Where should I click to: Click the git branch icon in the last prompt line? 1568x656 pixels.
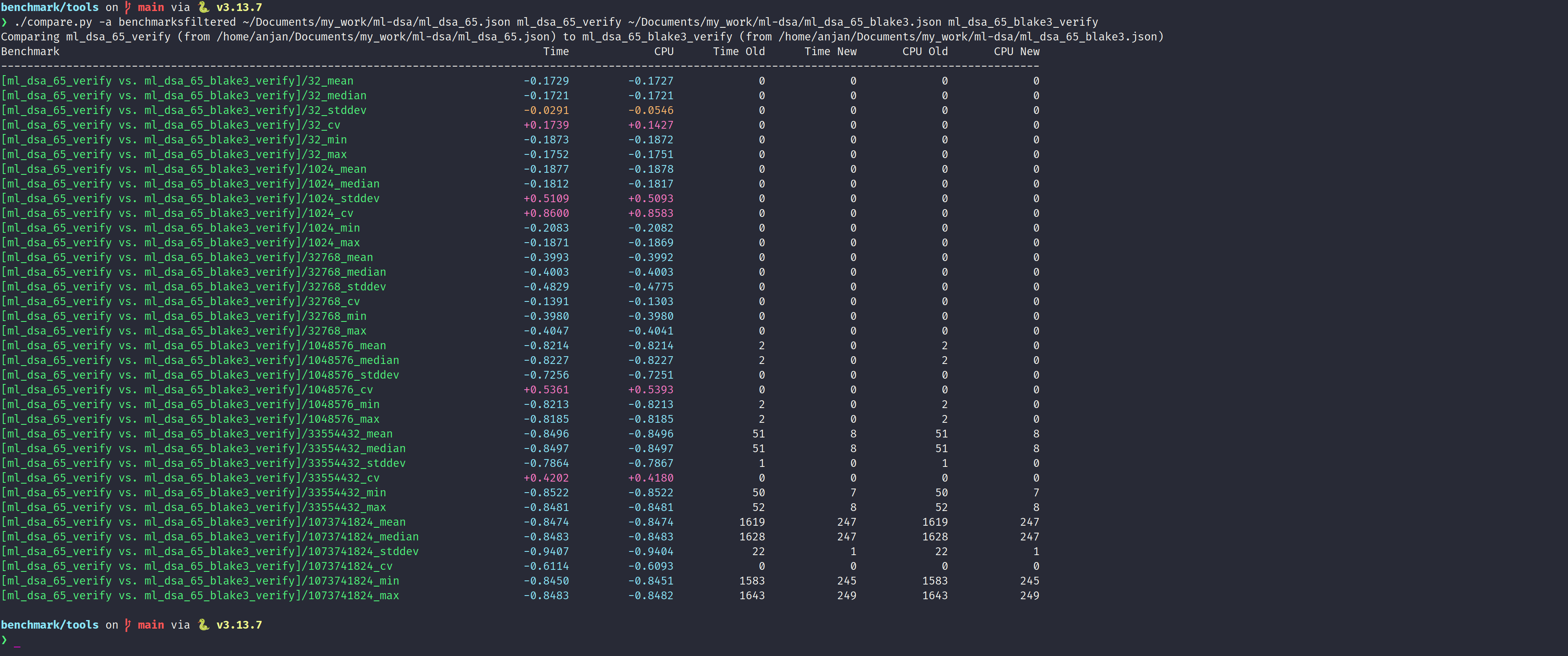(x=128, y=625)
